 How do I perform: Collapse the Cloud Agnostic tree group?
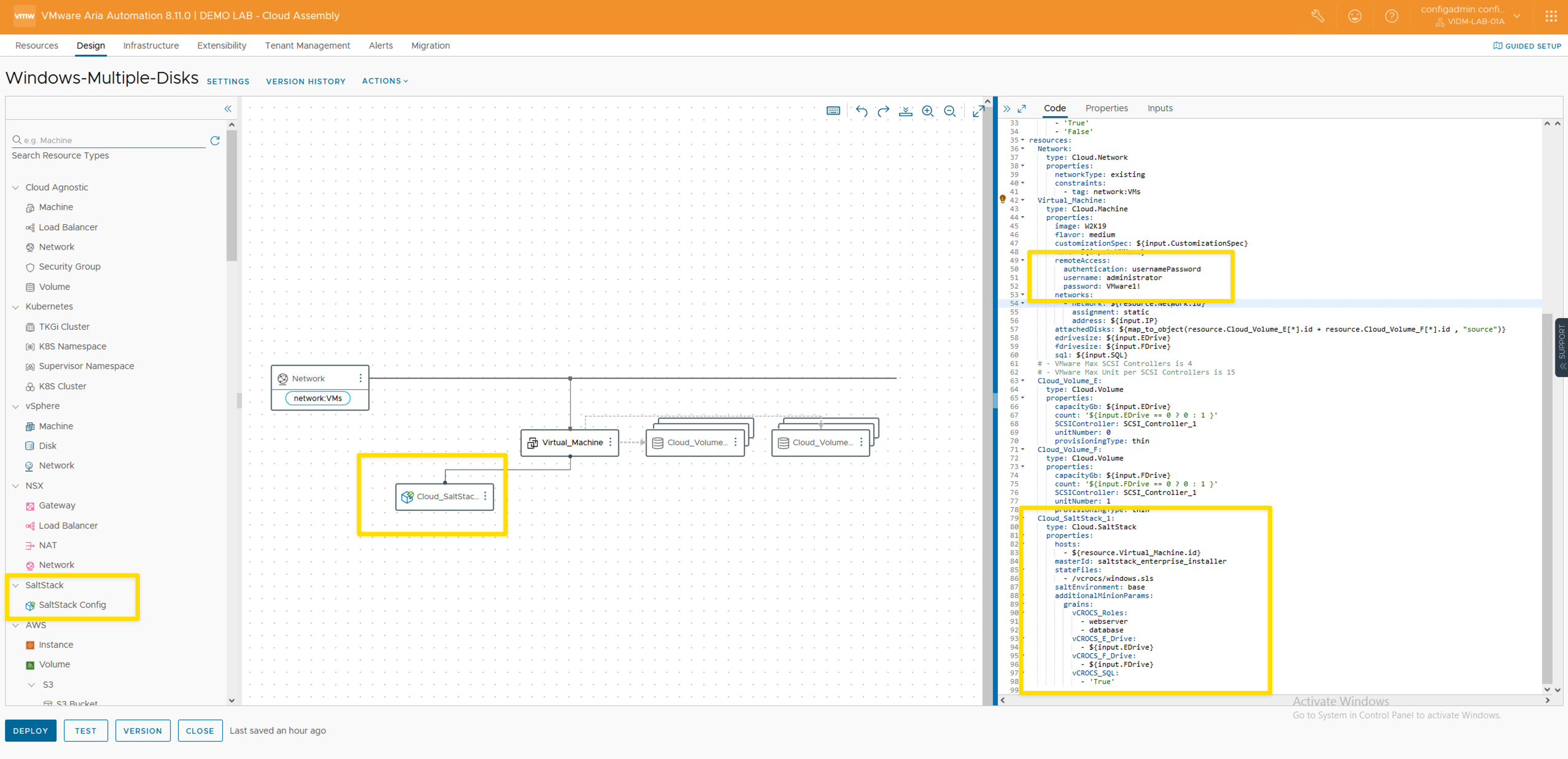coord(16,187)
